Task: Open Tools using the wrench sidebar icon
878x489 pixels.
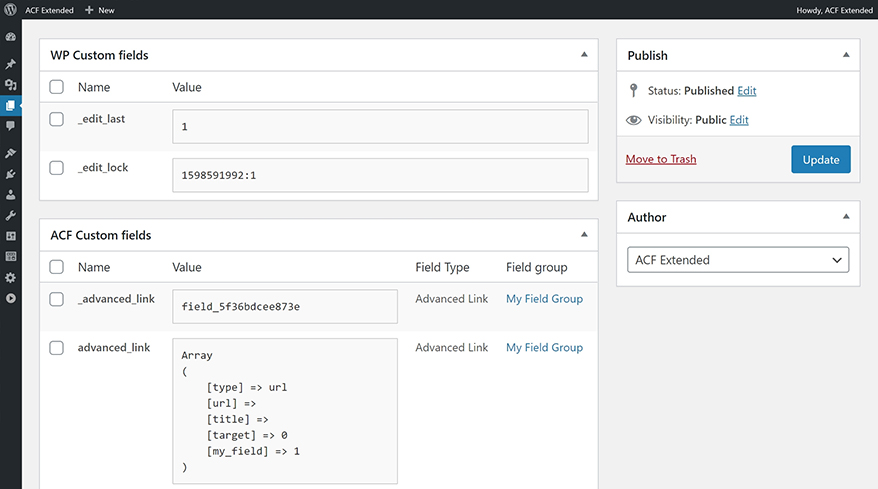Action: coord(11,215)
